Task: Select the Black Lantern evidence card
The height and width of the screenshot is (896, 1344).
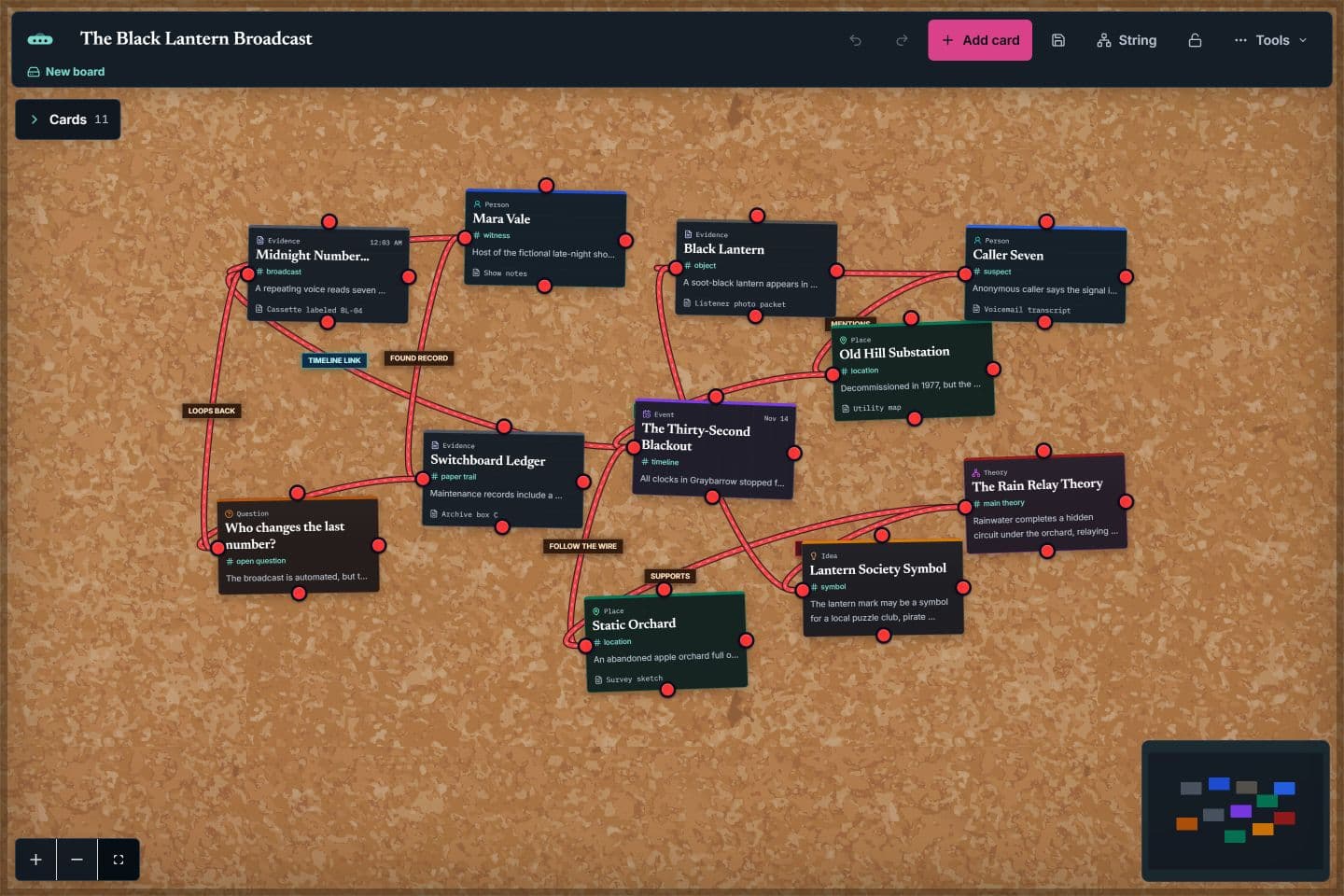Action: pos(756,269)
